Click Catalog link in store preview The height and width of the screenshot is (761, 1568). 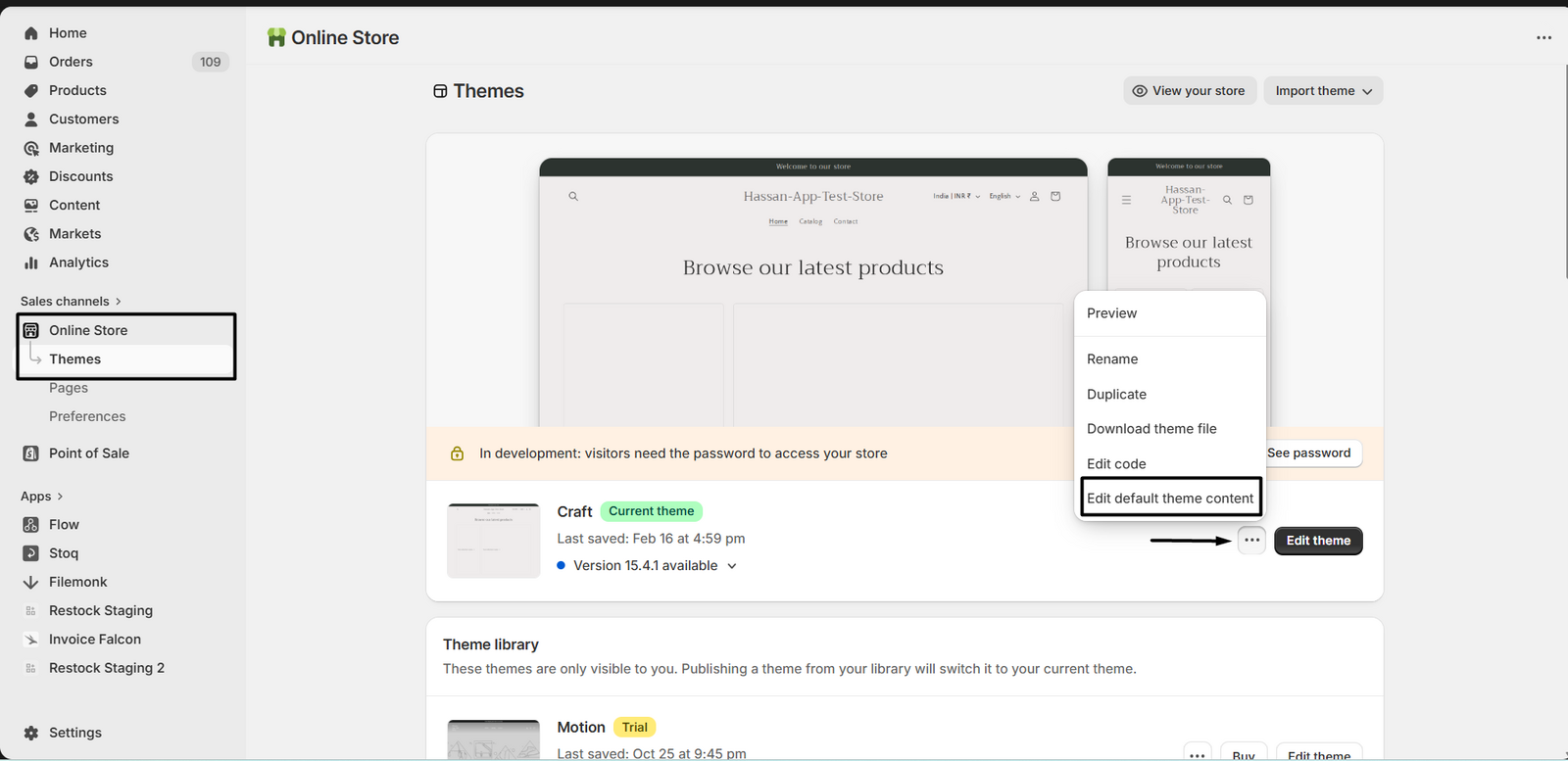810,221
